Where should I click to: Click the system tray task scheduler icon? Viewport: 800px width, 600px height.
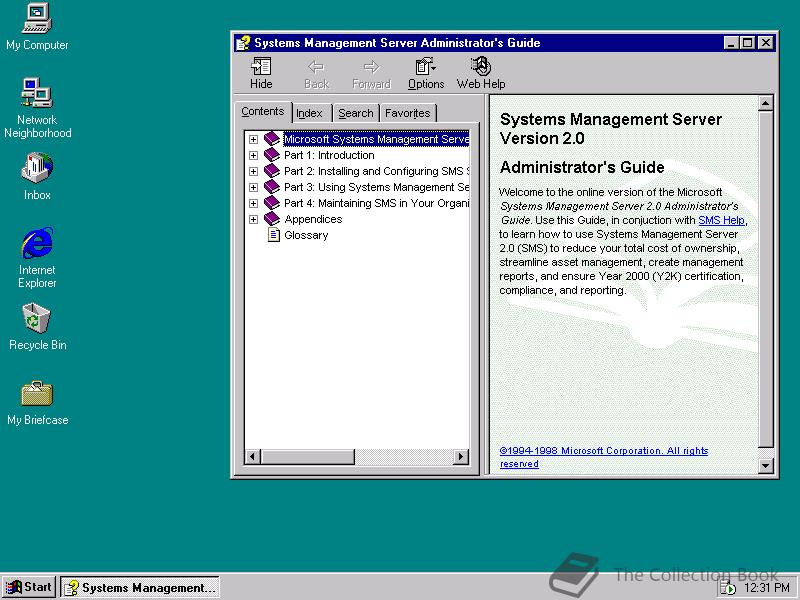coord(728,588)
